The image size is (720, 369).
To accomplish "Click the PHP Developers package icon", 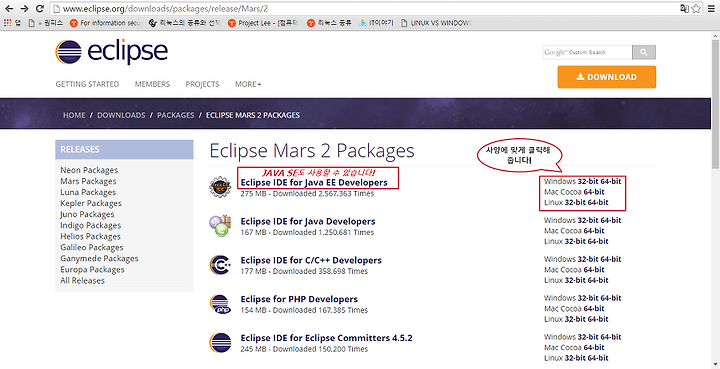I will coord(220,304).
